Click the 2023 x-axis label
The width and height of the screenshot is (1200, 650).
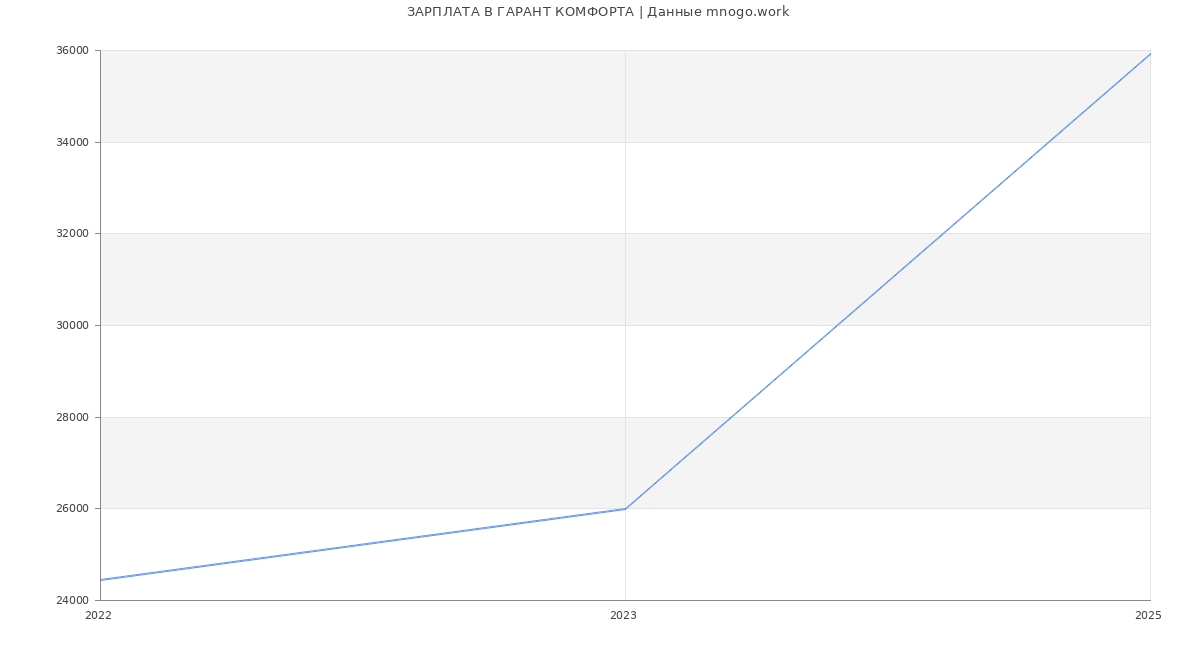click(623, 616)
